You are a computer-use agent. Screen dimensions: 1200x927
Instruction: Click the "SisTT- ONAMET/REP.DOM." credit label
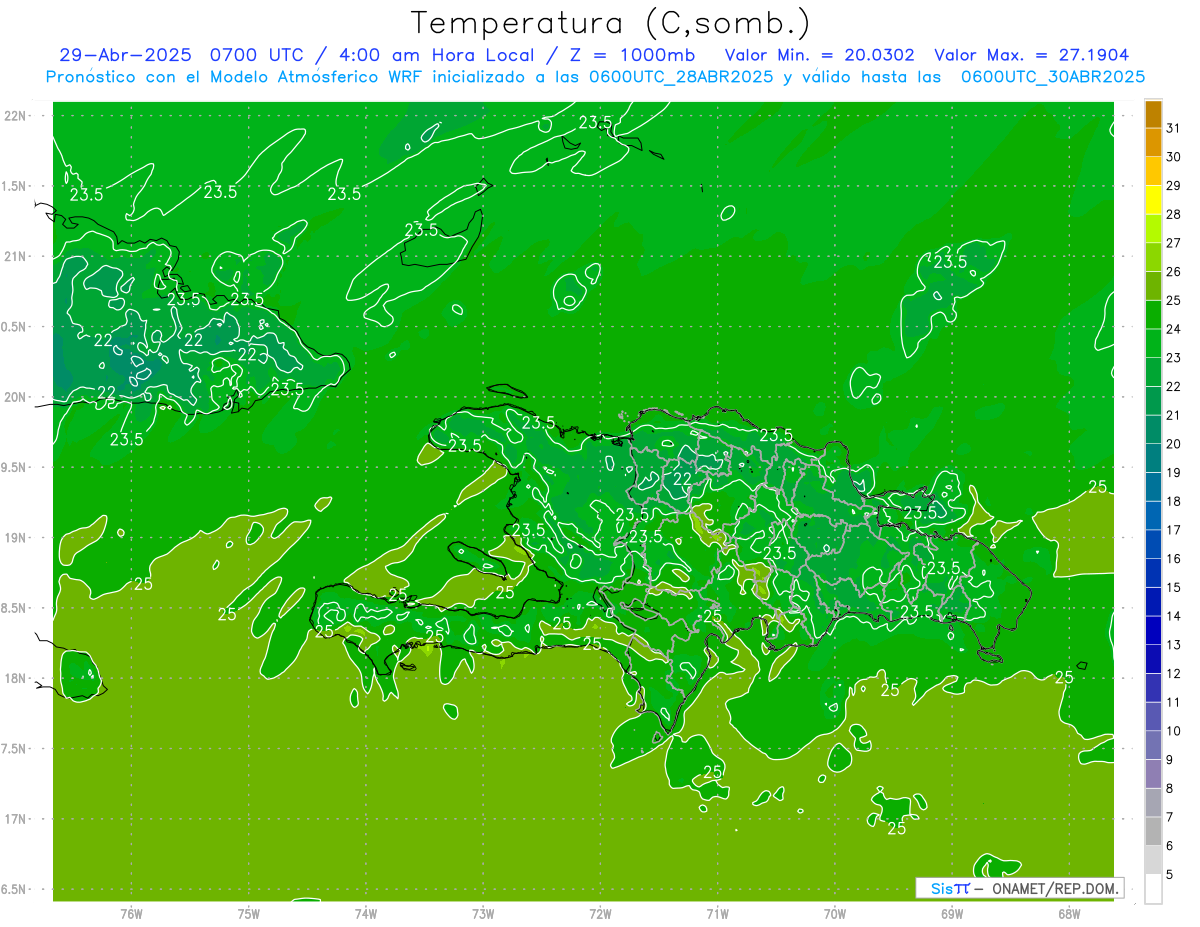[1019, 888]
